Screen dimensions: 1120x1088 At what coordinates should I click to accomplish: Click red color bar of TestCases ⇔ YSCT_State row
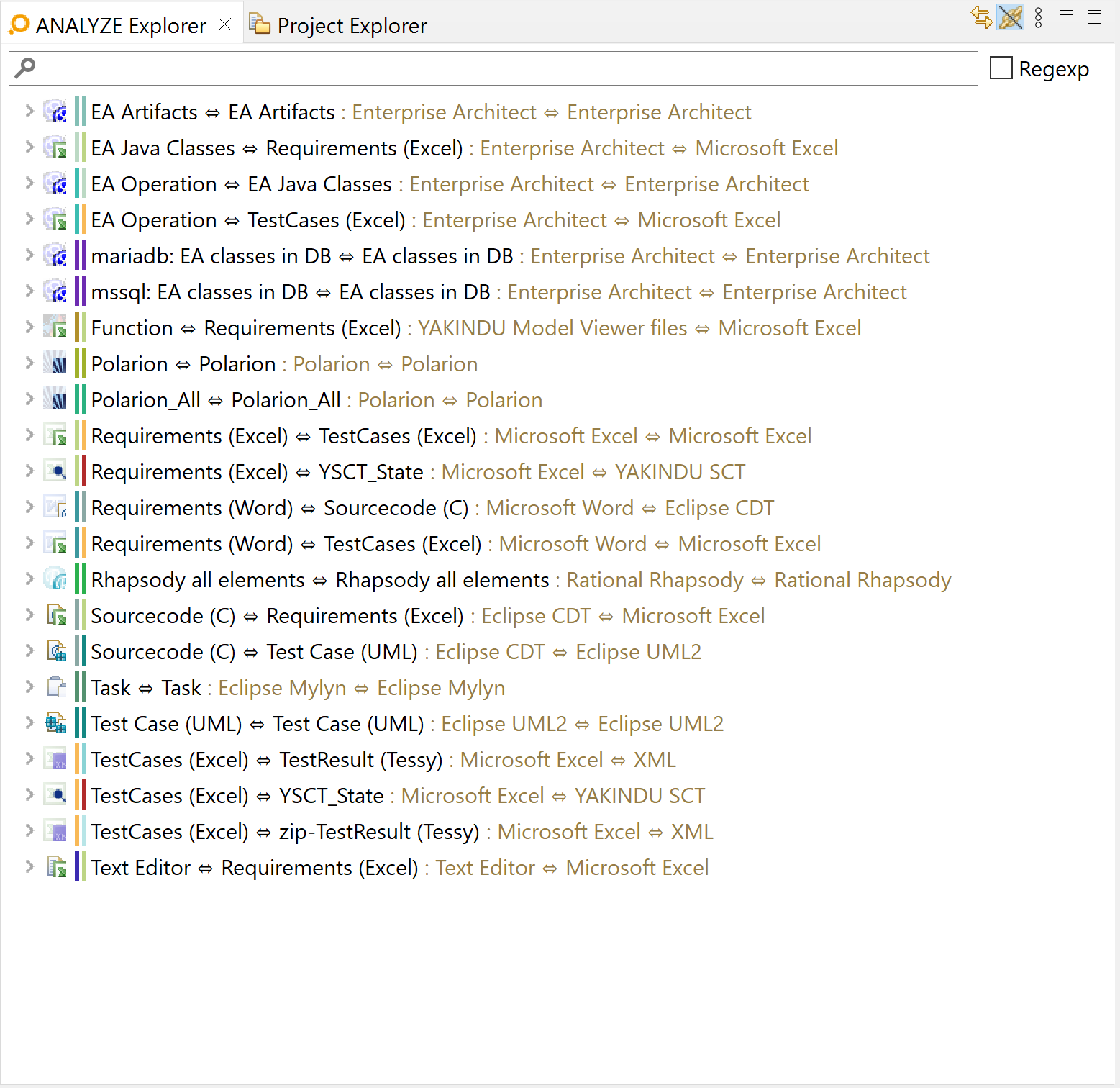coord(83,795)
